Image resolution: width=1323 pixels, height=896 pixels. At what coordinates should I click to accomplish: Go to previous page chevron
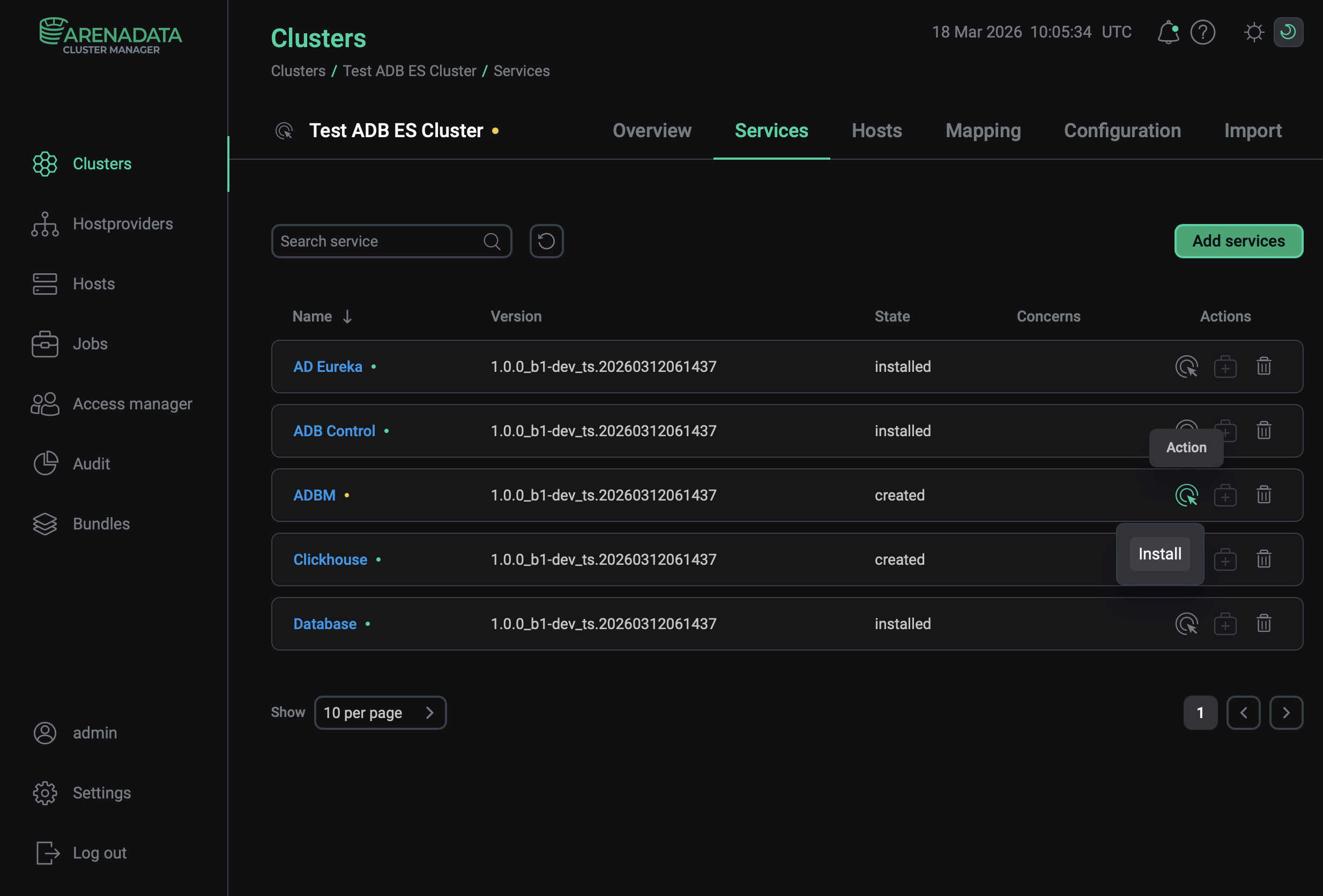(1243, 713)
